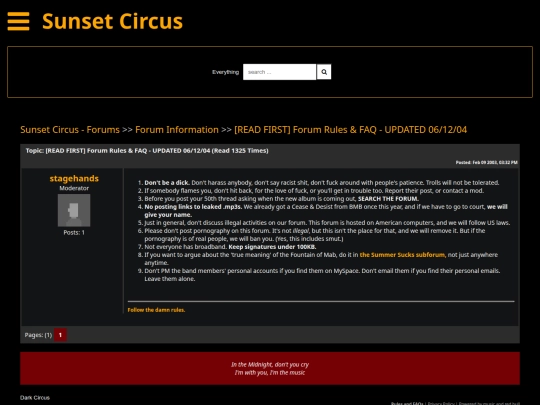Screen dimensions: 540x405
Task: Click the stagehands avatar image
Action: click(74, 210)
